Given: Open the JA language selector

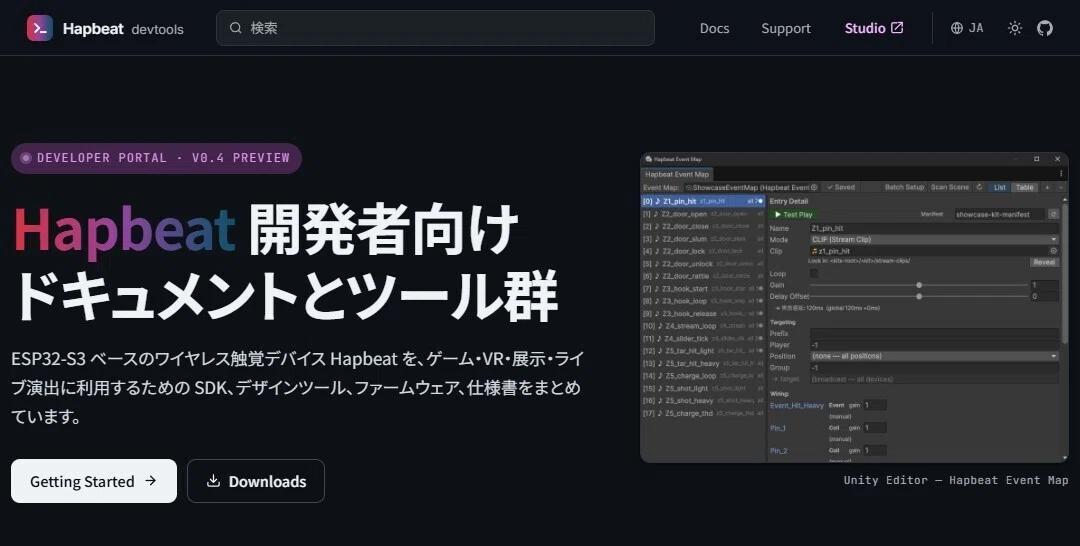Looking at the screenshot, I should point(967,28).
